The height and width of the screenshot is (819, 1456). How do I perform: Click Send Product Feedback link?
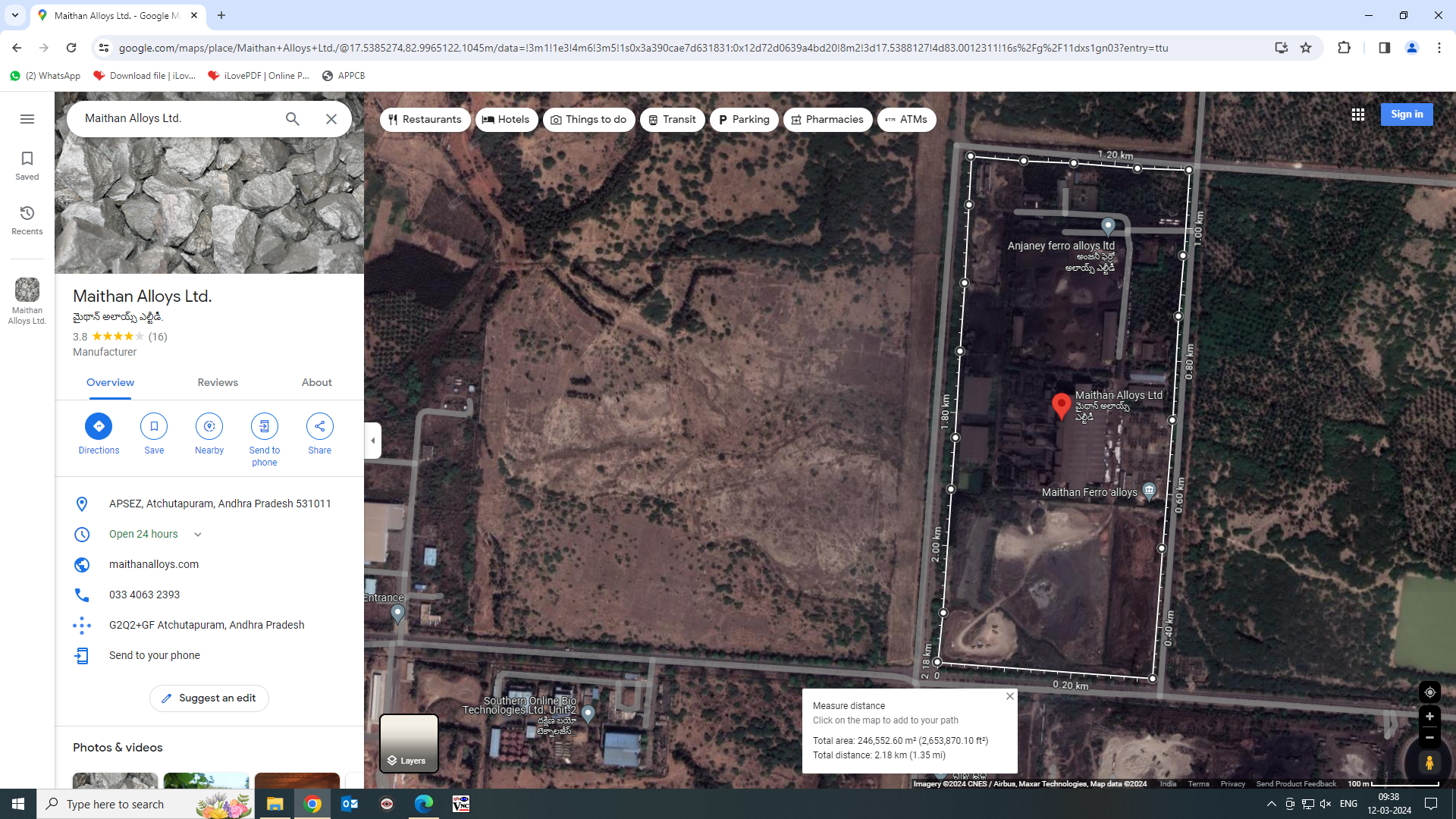1296,784
